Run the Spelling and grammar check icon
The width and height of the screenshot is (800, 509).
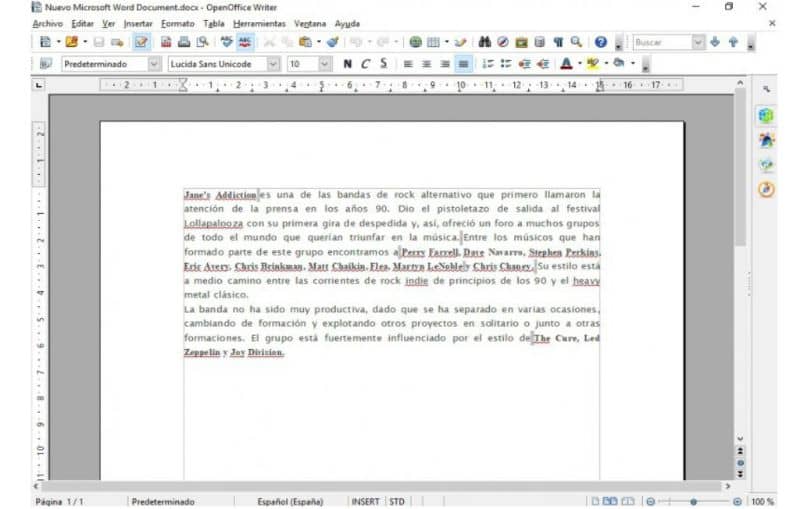[x=227, y=42]
